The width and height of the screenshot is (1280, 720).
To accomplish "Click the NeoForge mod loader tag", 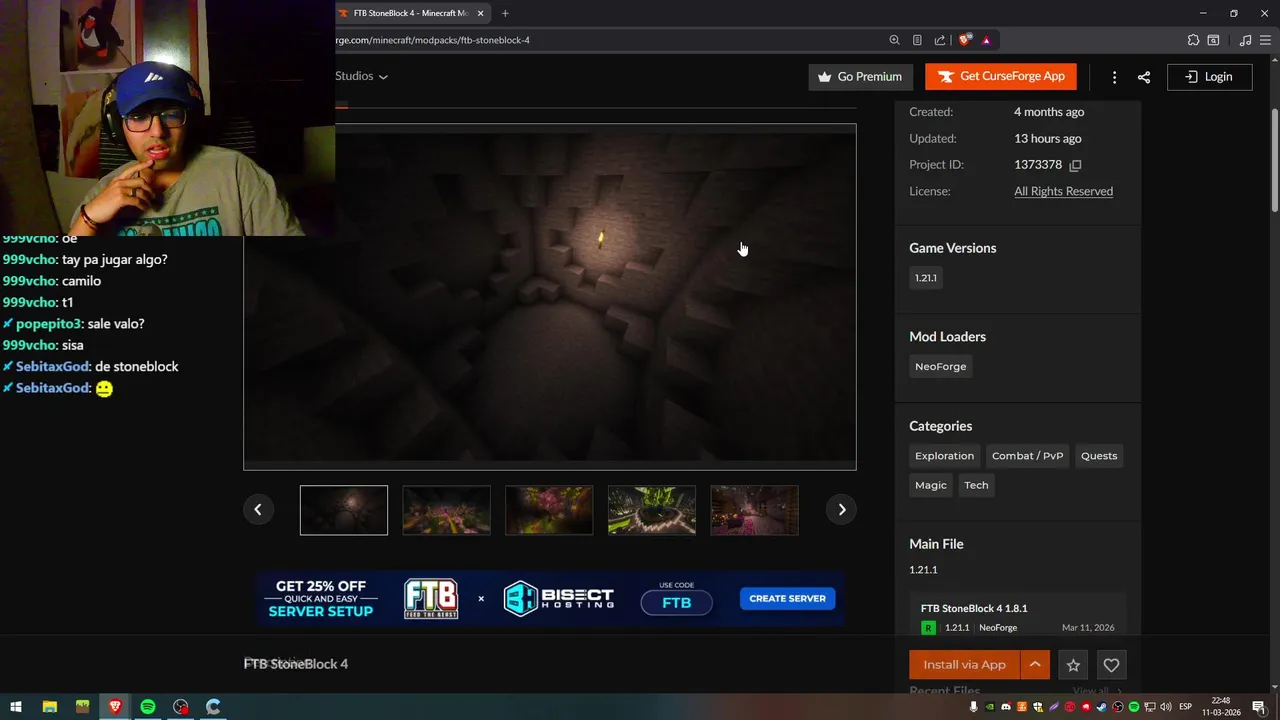I will point(940,367).
